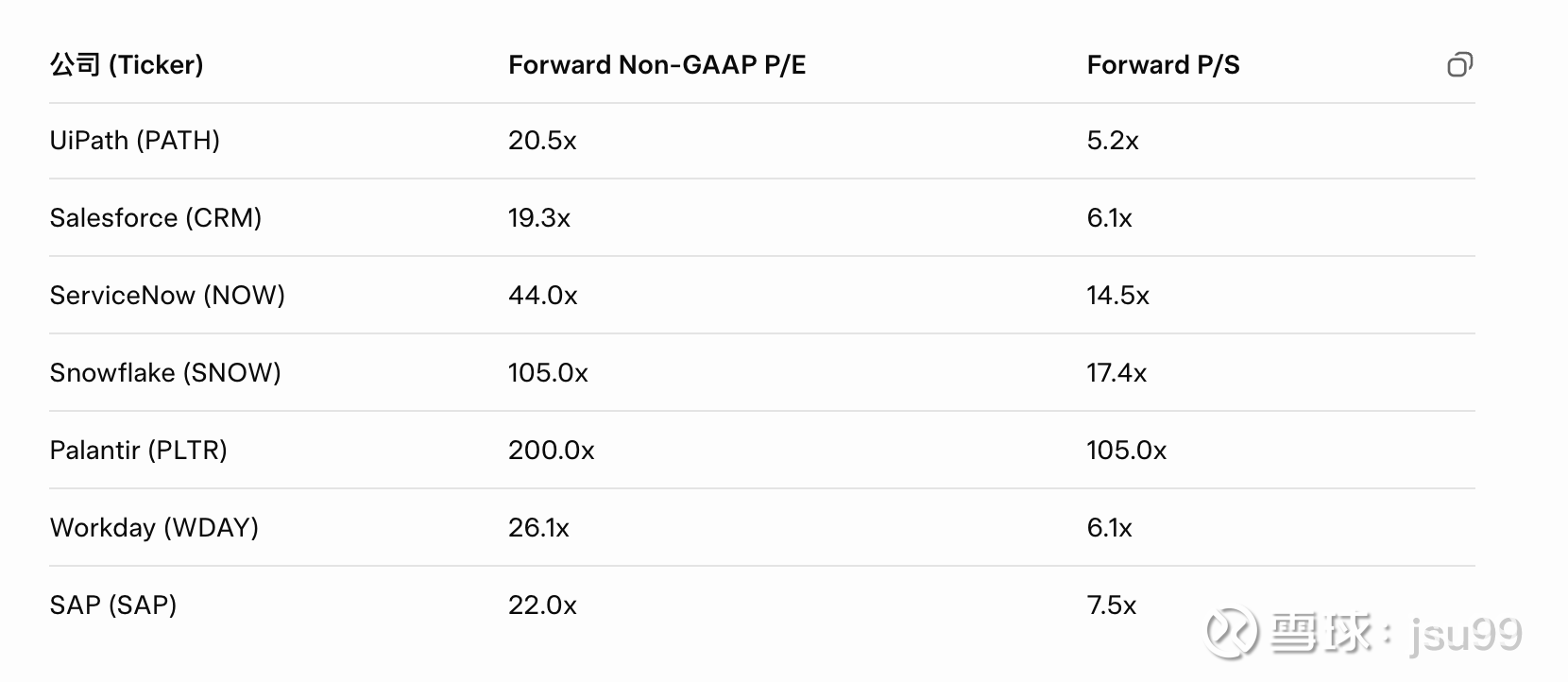This screenshot has height=682, width=1568.
Task: Click the jsu99 username watermark
Action: click(x=1465, y=633)
